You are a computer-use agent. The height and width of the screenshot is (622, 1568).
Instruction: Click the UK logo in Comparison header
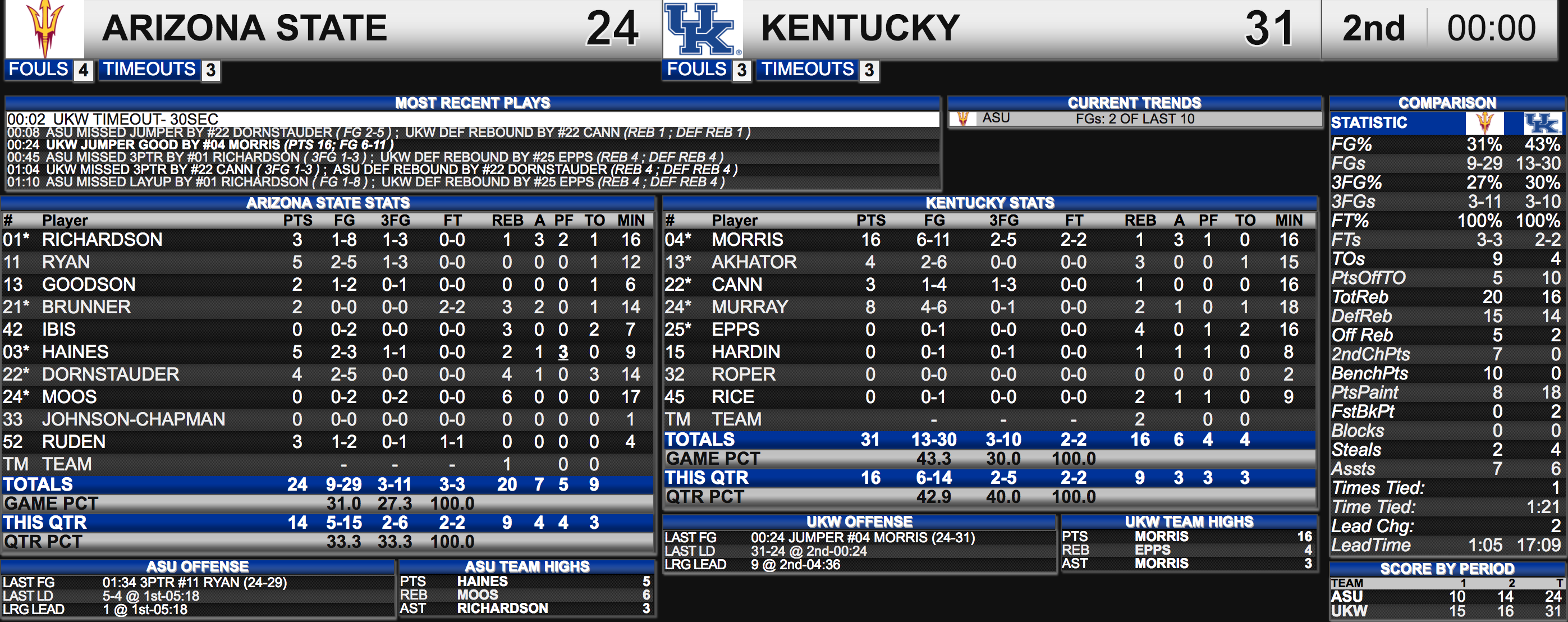1542,123
